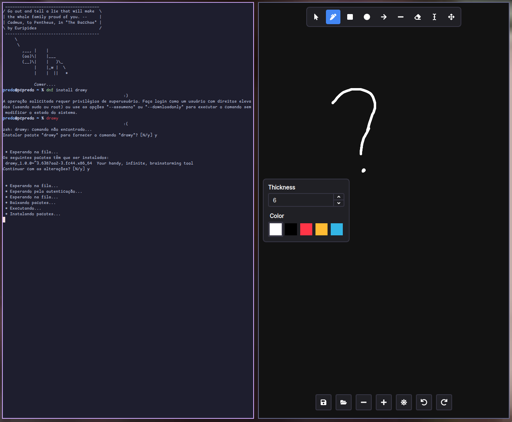This screenshot has width=512, height=422.
Task: Click the 'Esperando pela autenticação...' terminal line
Action: click(44, 191)
